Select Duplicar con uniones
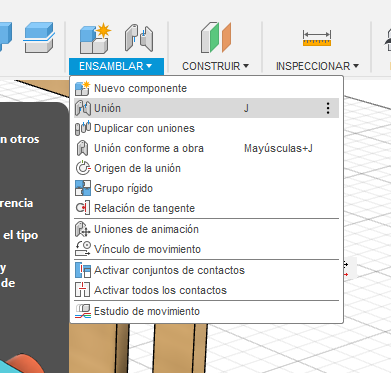 [x=206, y=128]
